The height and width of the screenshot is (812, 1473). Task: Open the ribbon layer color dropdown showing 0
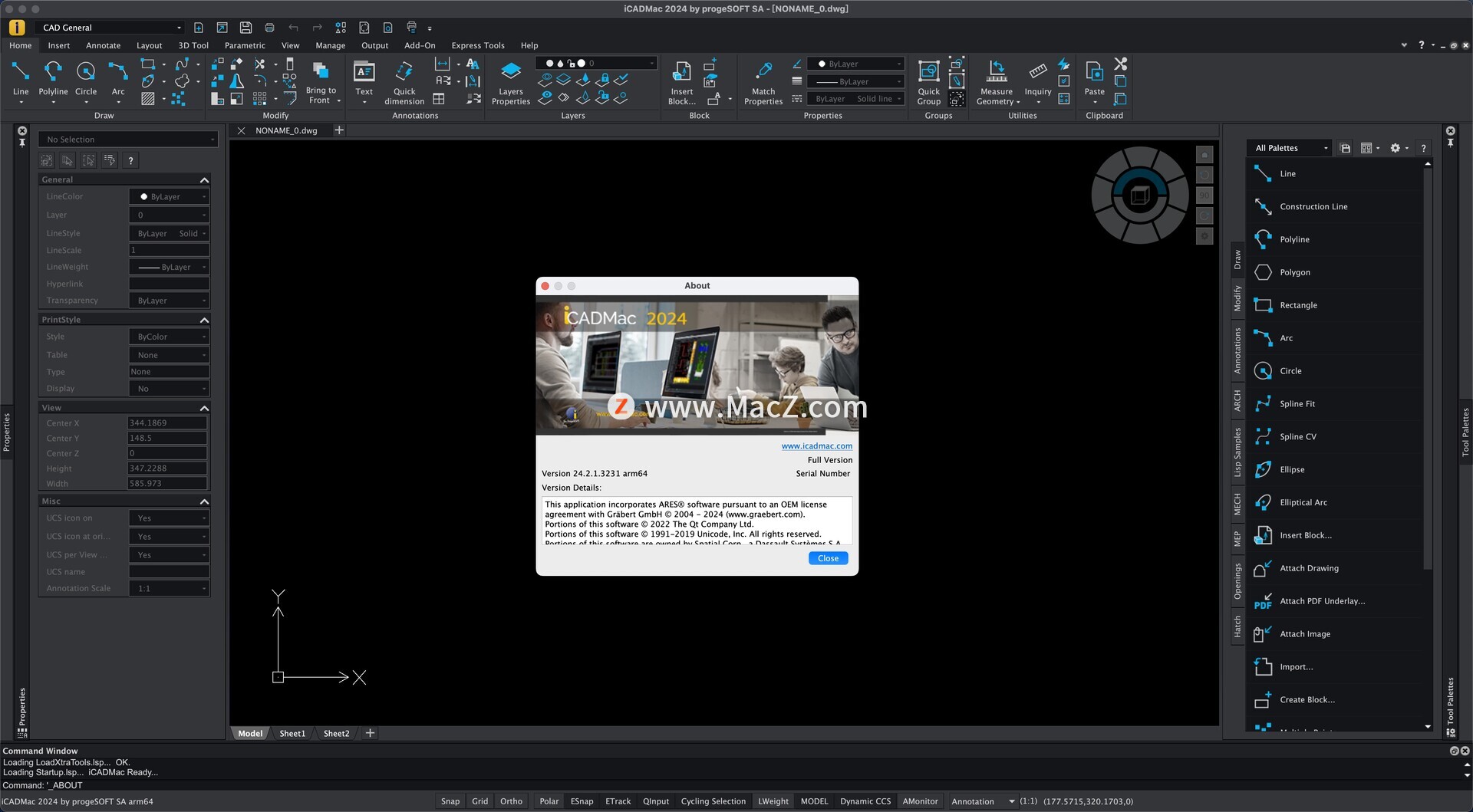[x=596, y=64]
